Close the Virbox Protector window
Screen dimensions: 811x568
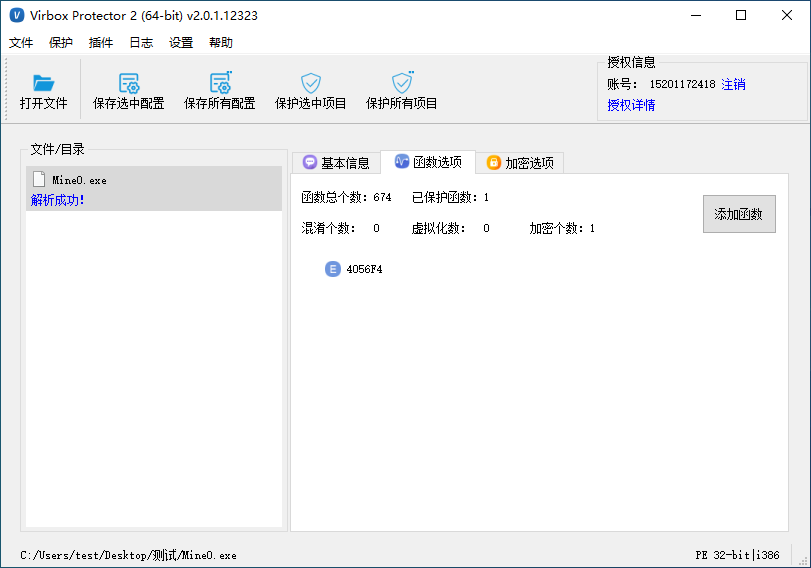tap(787, 16)
